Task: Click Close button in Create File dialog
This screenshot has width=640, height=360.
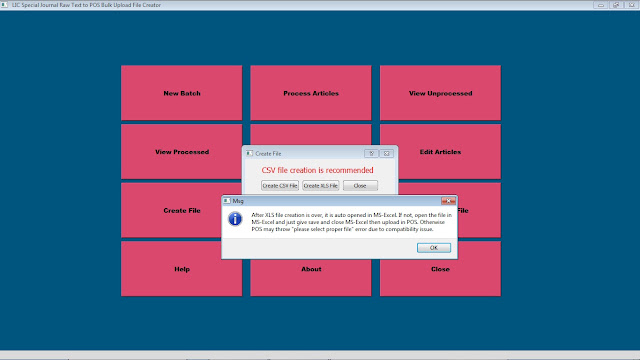Action: 360,186
